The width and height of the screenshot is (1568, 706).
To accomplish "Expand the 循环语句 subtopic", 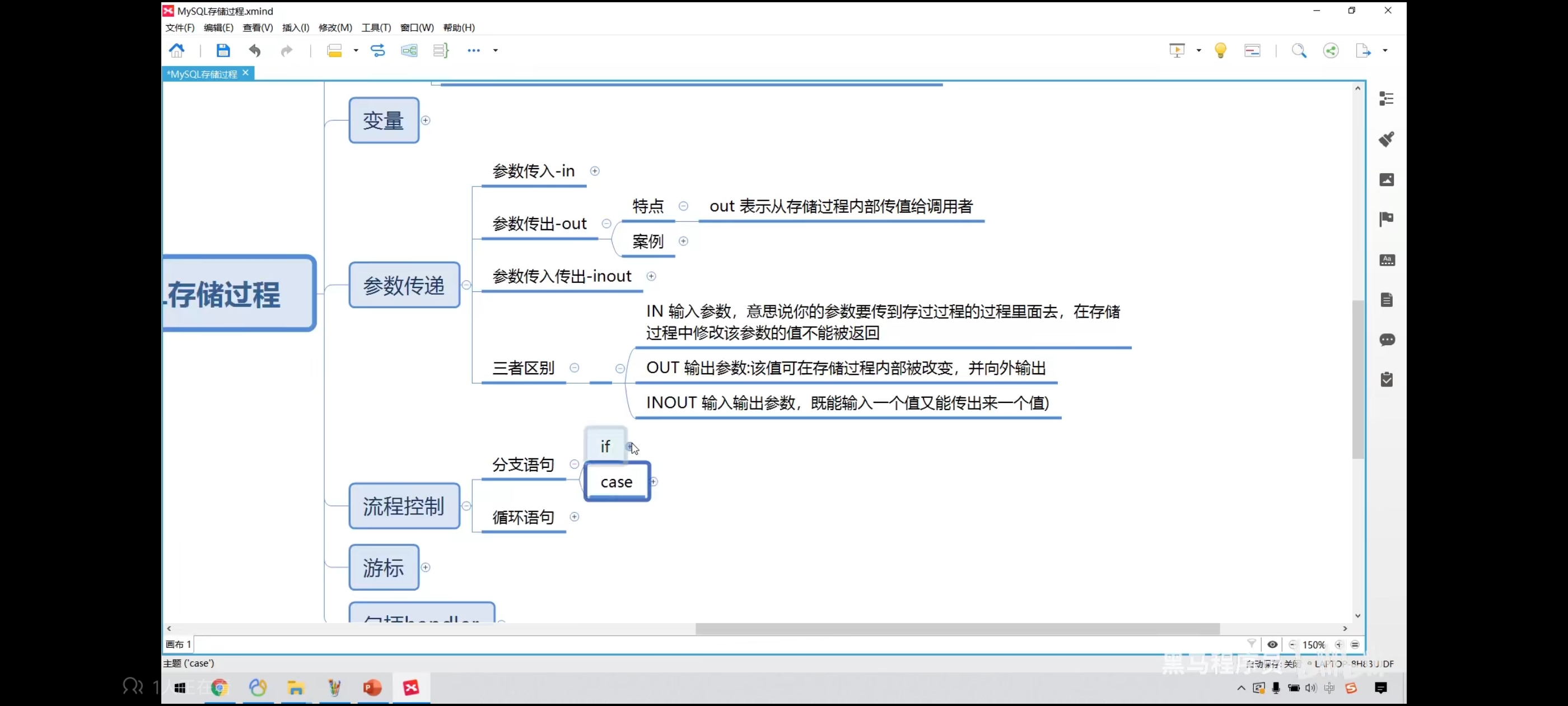I will click(x=574, y=517).
